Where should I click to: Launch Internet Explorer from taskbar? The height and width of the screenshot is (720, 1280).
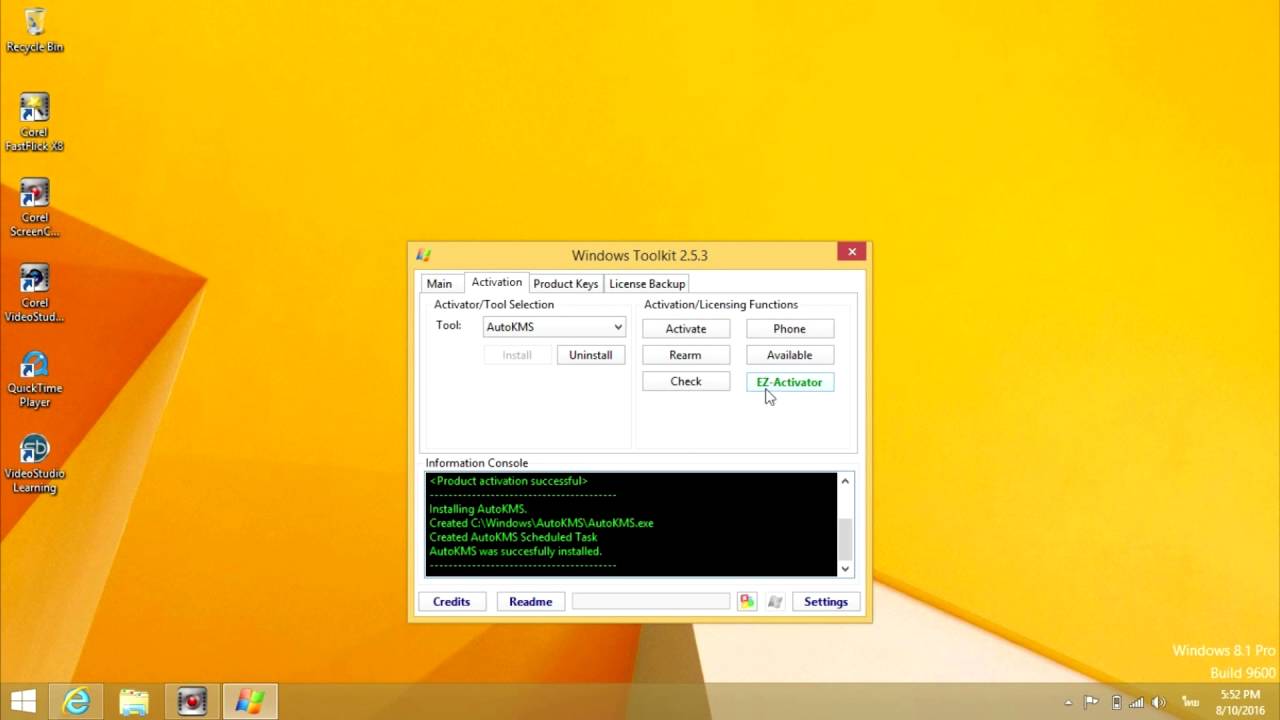click(77, 702)
